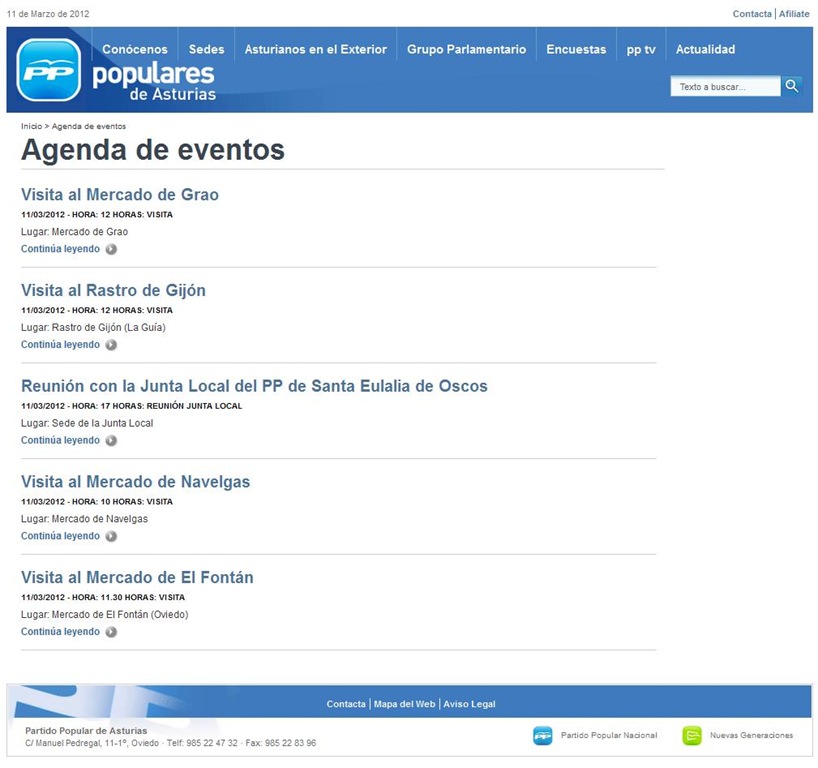
Task: Open the Encuestas menu item
Action: (x=576, y=50)
